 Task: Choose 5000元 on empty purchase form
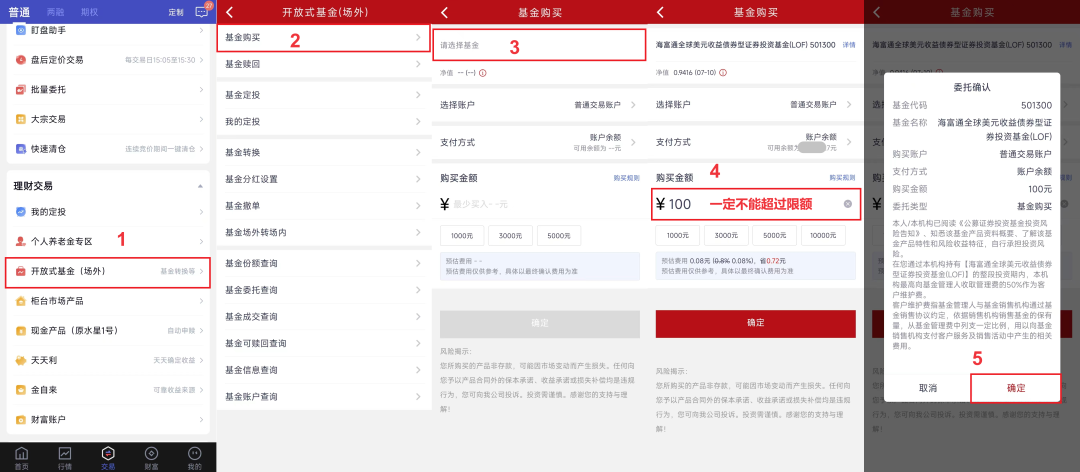[559, 236]
